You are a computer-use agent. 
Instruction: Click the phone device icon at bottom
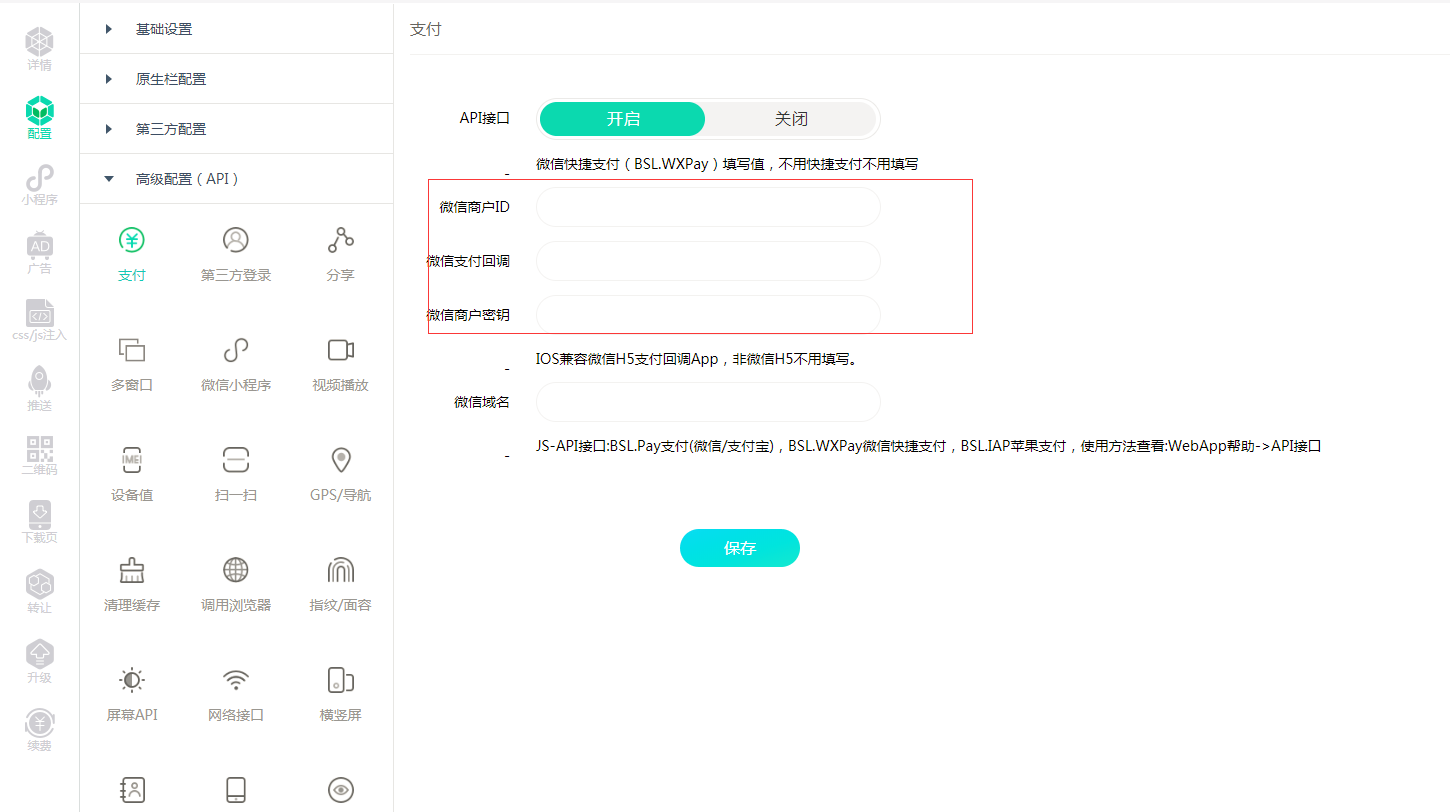click(236, 790)
